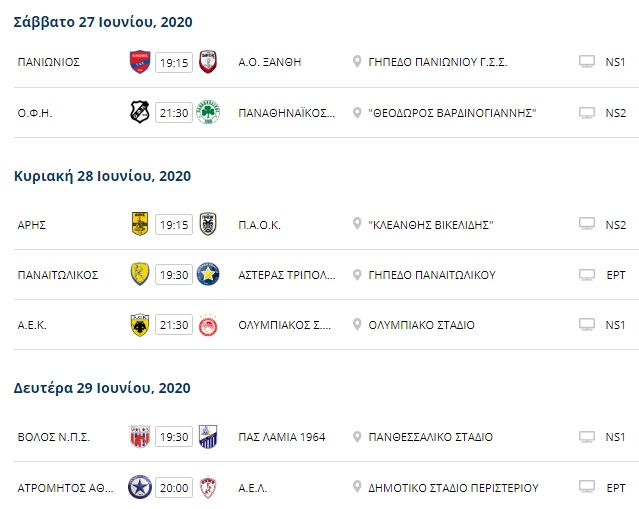Screen dimensions: 639x509
Task: Click the Aris yellow team crest
Action: [140, 223]
